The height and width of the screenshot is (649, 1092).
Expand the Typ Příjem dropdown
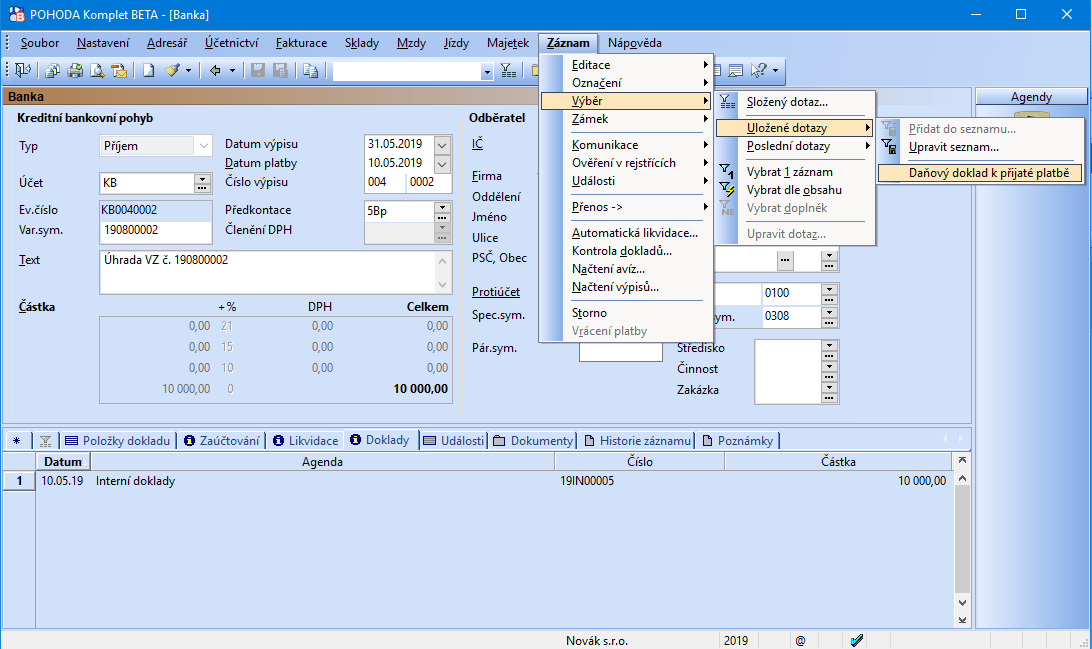coord(203,146)
